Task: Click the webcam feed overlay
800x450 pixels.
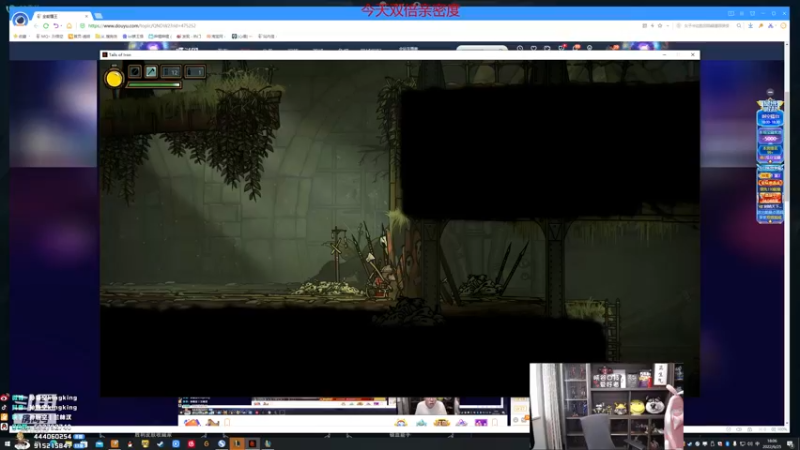Action: pyautogui.click(x=606, y=406)
